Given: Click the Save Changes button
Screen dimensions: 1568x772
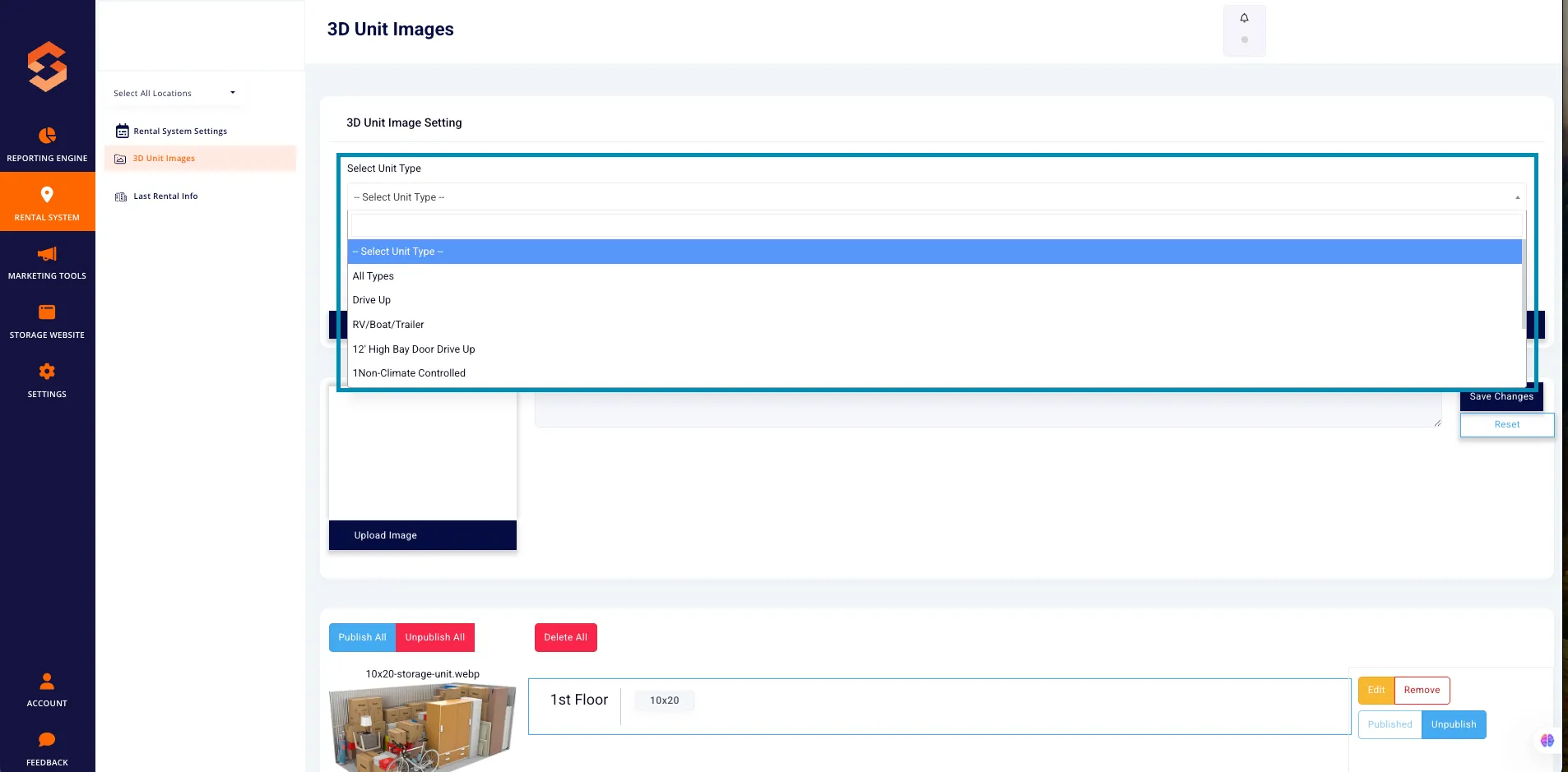Looking at the screenshot, I should pos(1501,397).
